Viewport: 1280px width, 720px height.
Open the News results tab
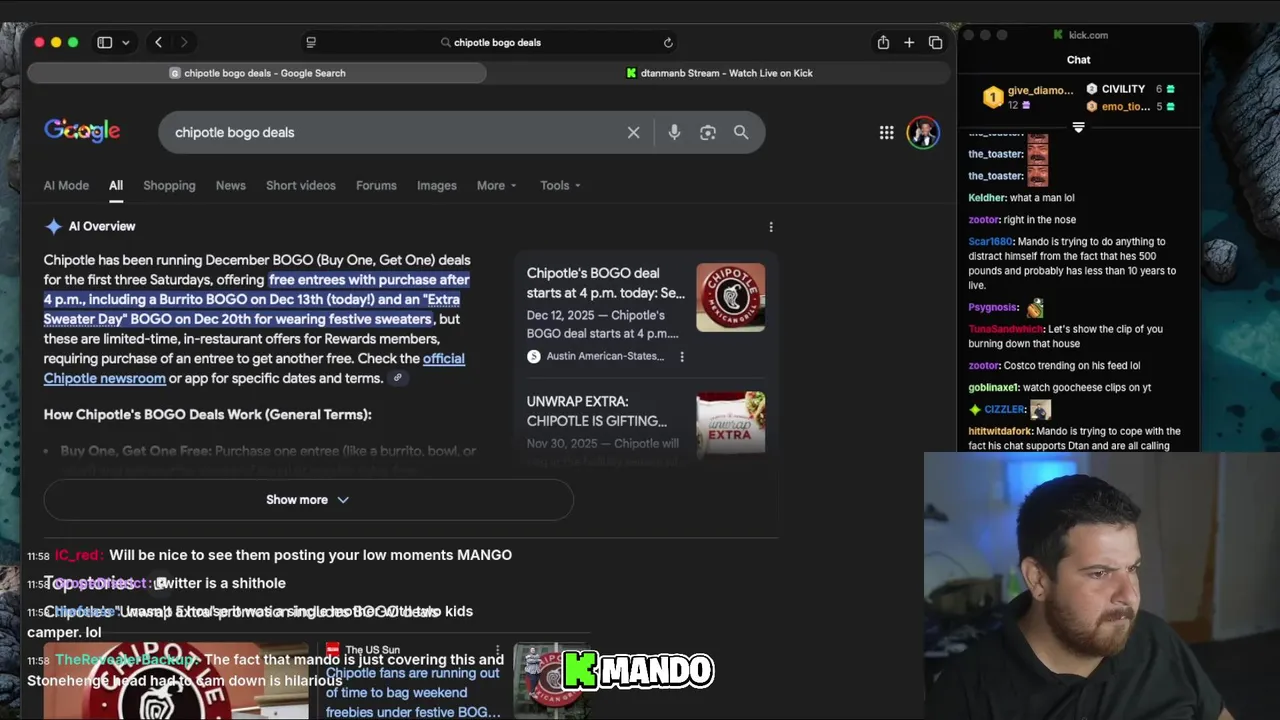pos(230,185)
